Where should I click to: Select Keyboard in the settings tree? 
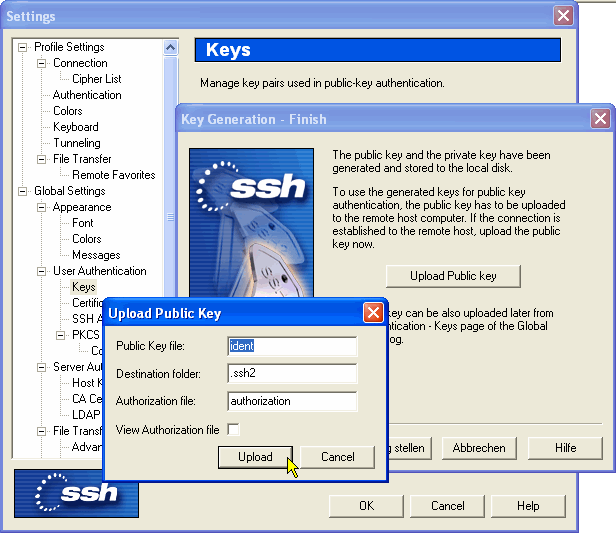click(x=76, y=127)
